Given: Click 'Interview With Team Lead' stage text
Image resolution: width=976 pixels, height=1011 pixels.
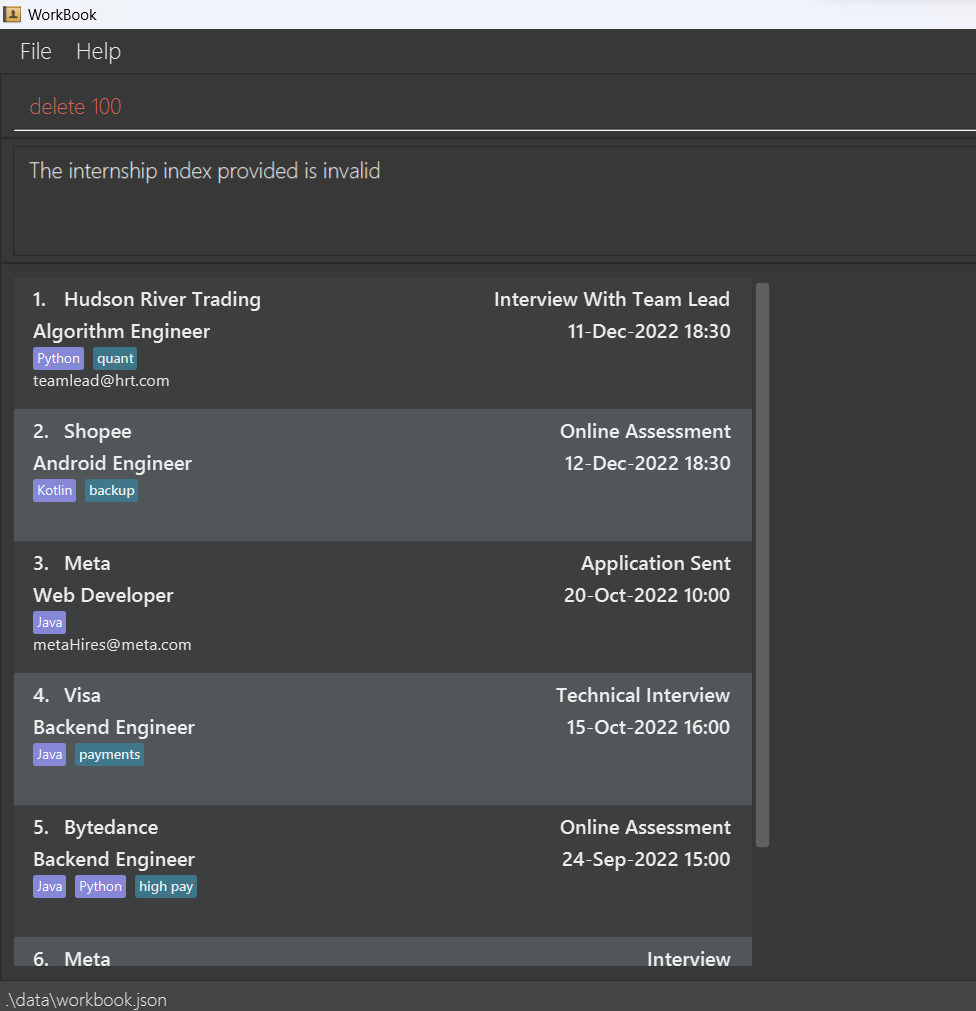Looking at the screenshot, I should (612, 299).
